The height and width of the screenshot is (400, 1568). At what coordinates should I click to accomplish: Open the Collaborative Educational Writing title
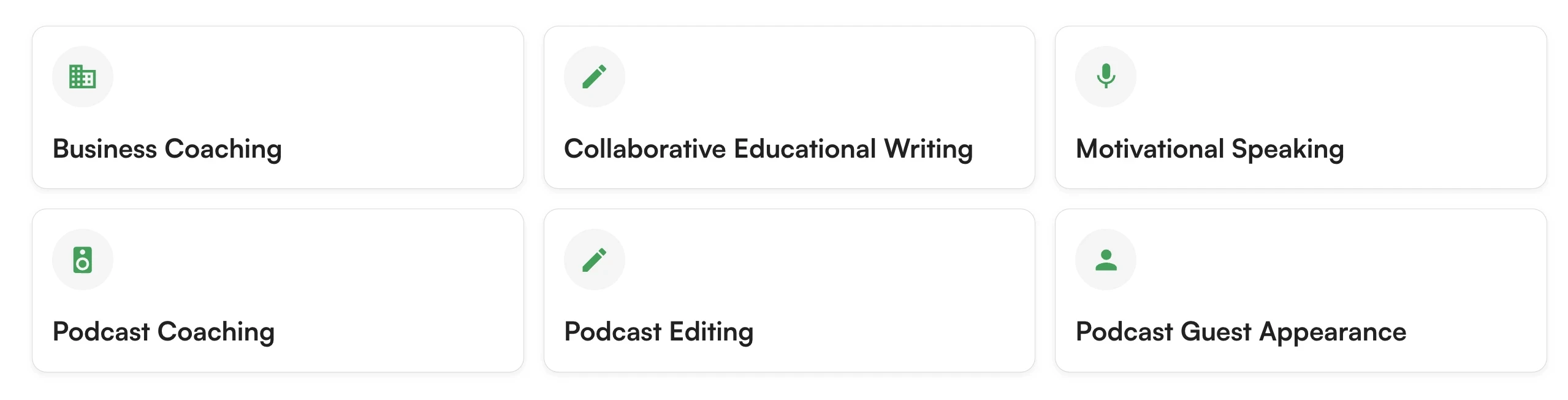(768, 149)
